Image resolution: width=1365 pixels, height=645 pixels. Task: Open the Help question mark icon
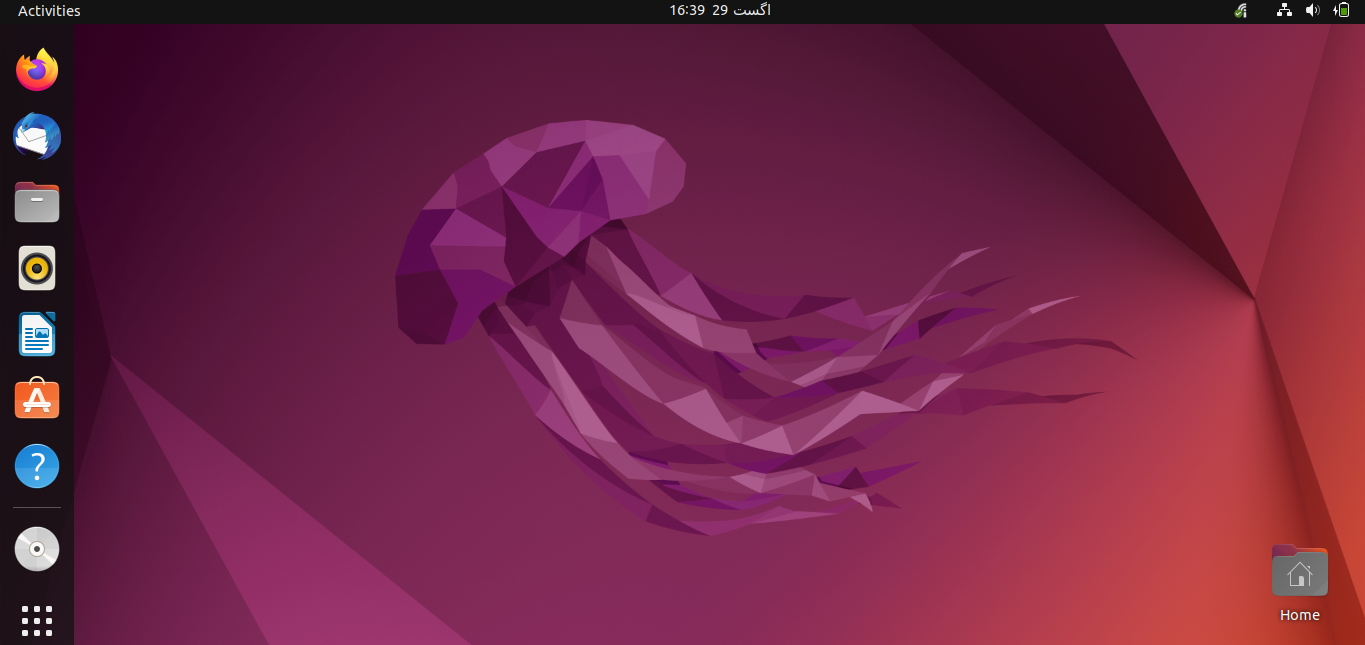[x=37, y=466]
